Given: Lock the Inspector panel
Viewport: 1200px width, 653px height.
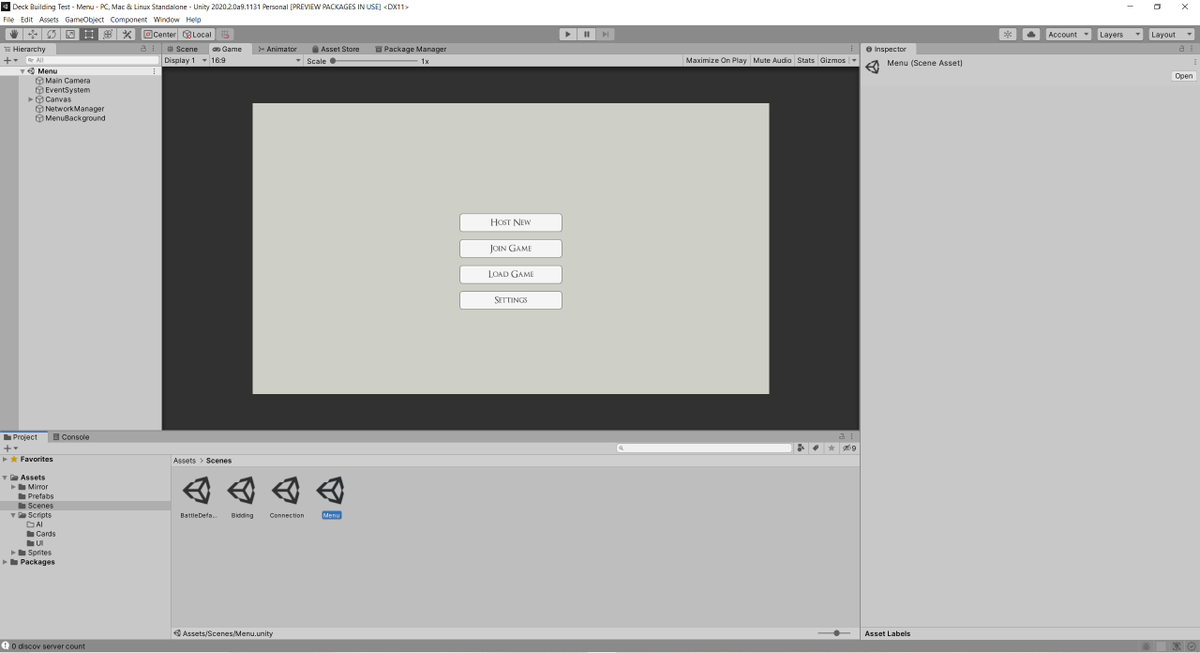Looking at the screenshot, I should 1181,48.
